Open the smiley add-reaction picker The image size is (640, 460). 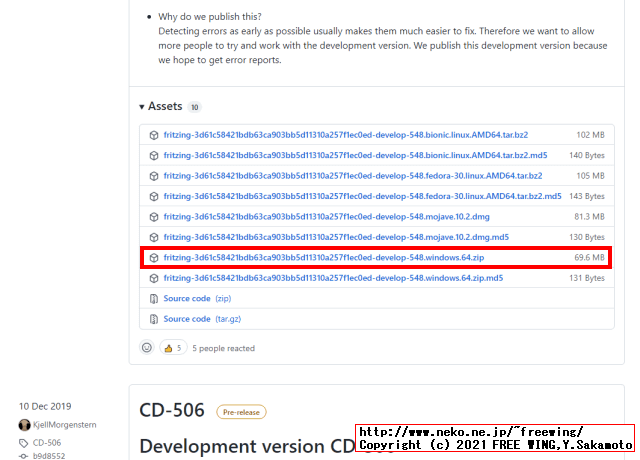[147, 348]
